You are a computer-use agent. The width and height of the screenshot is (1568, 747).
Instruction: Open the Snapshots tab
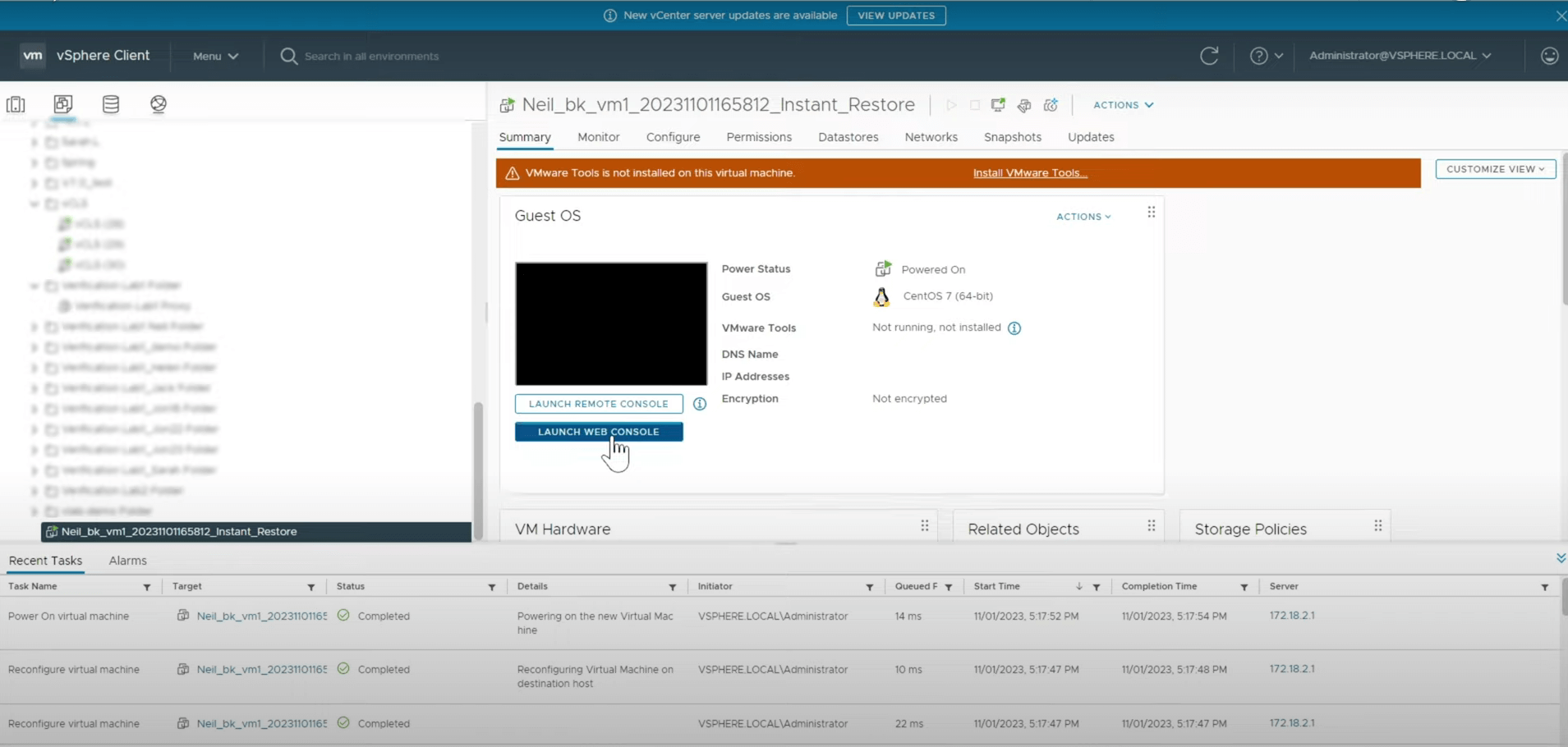click(x=1013, y=137)
